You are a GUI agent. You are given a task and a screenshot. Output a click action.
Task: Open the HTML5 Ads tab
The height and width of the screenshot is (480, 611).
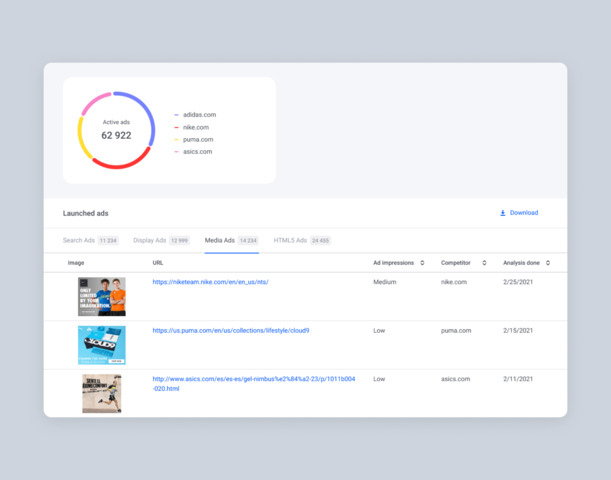point(302,240)
